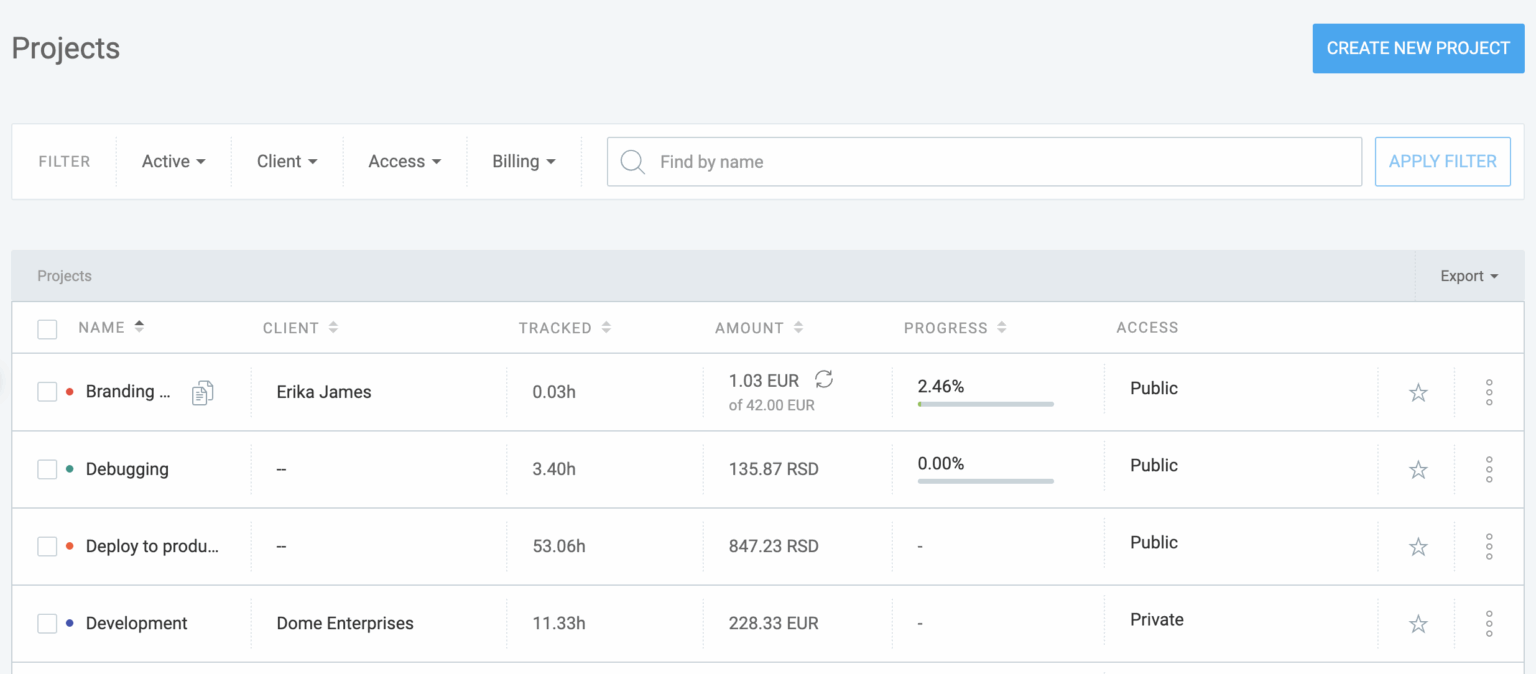Viewport: 1536px width, 674px height.
Task: Click the Branding project 2.46% progress bar
Action: (985, 404)
